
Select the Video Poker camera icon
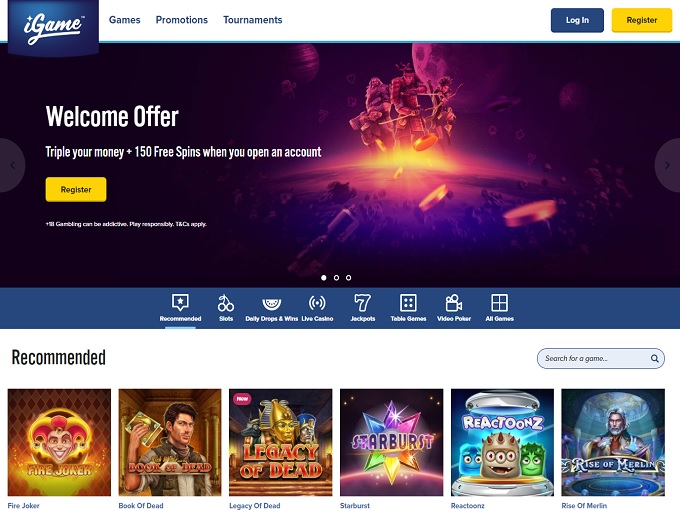tap(454, 303)
